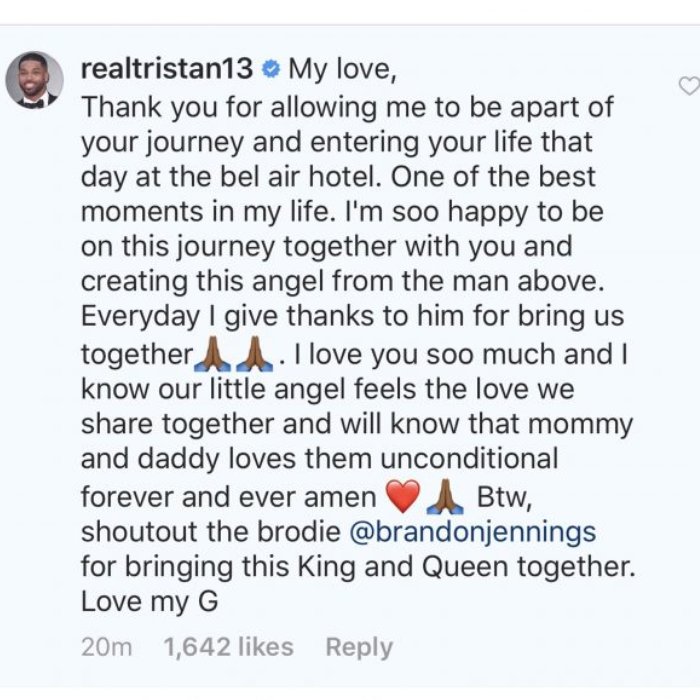
Task: Click 'shoutout the brodie' text
Action: click(211, 532)
